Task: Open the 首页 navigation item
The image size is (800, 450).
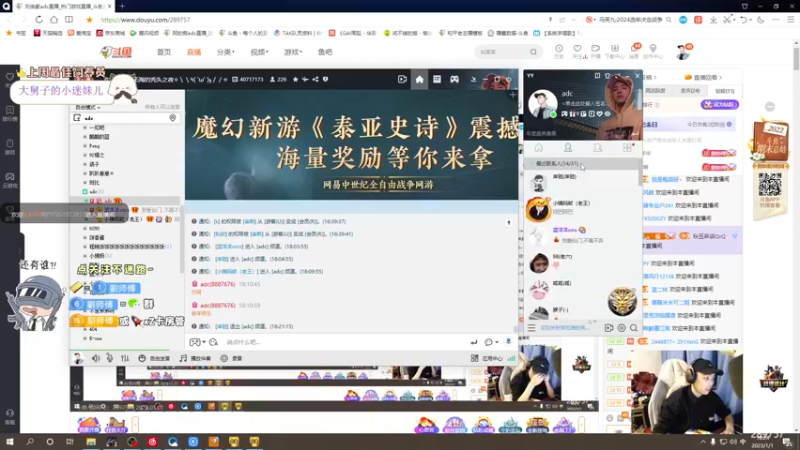Action: point(164,52)
